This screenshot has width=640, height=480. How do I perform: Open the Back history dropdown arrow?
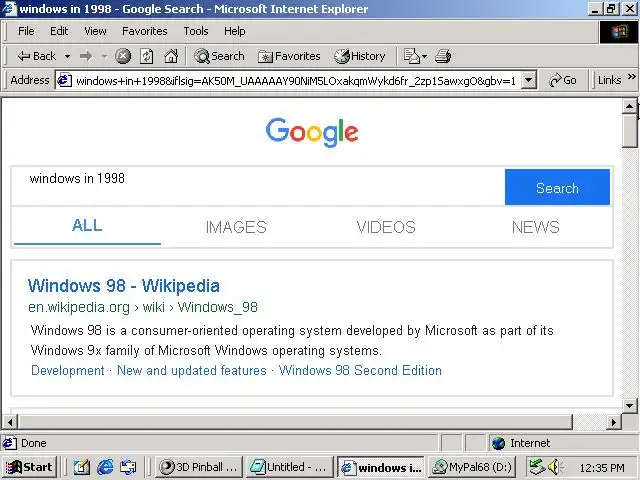(x=67, y=56)
